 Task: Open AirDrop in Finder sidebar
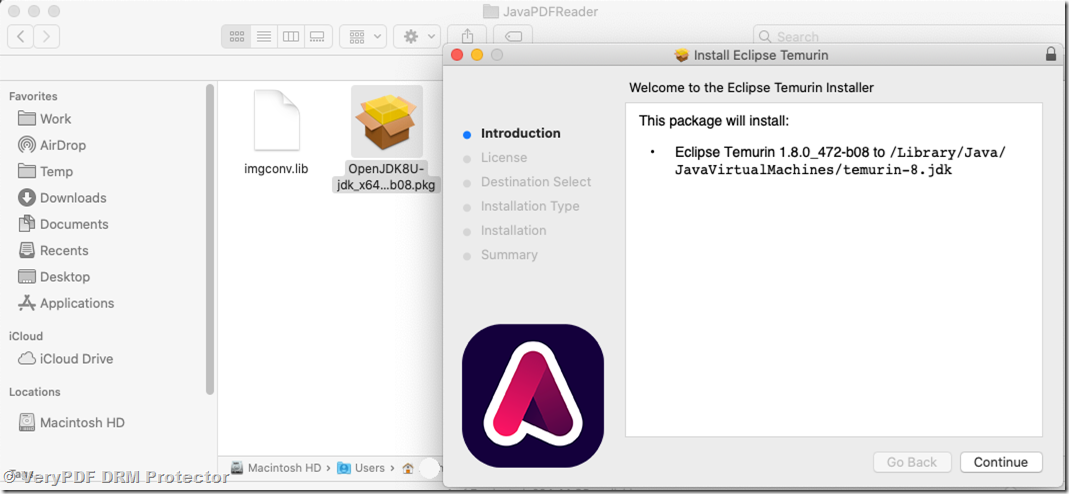(x=52, y=145)
